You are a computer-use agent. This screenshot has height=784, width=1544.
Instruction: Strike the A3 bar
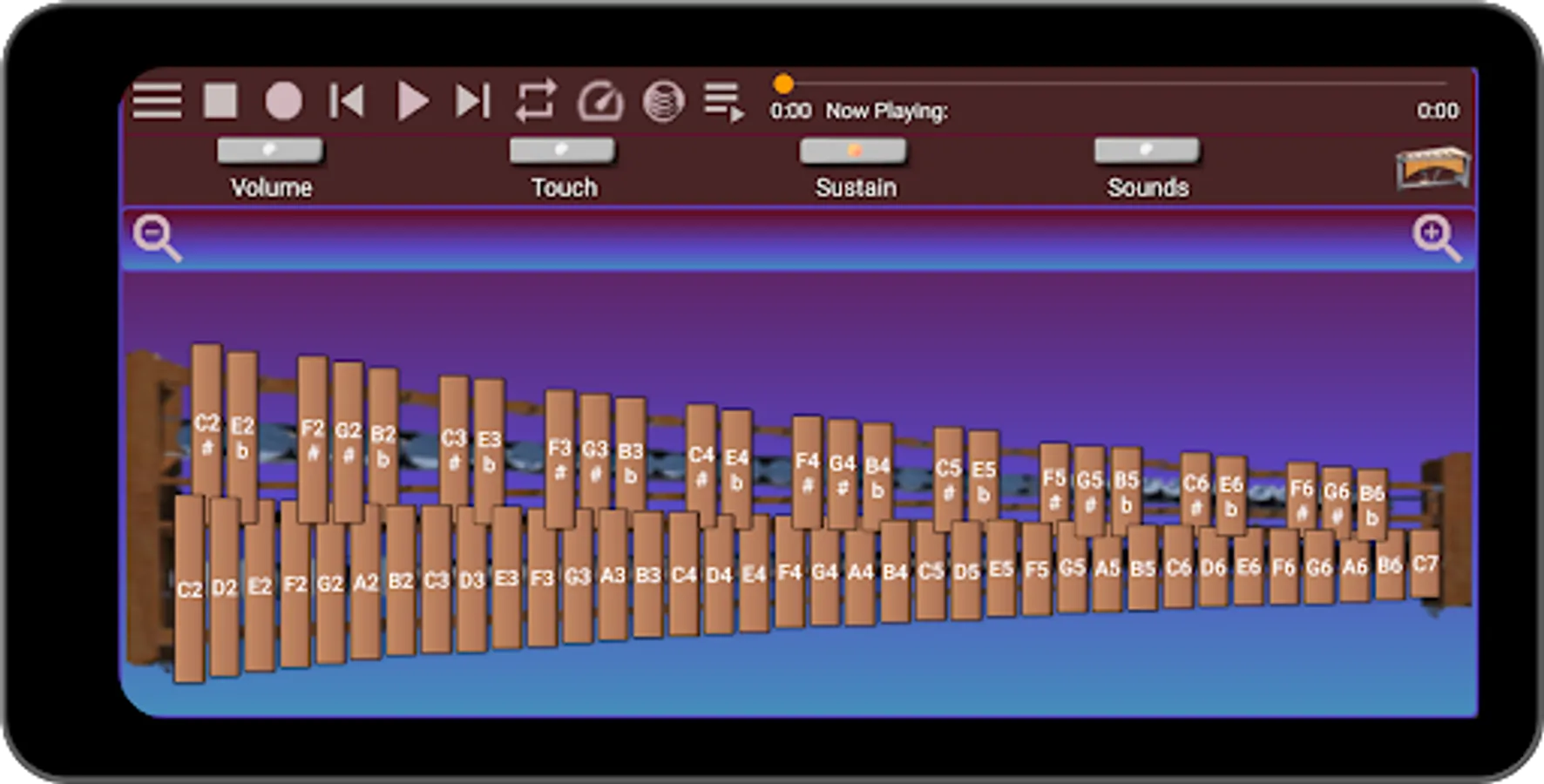pyautogui.click(x=613, y=575)
